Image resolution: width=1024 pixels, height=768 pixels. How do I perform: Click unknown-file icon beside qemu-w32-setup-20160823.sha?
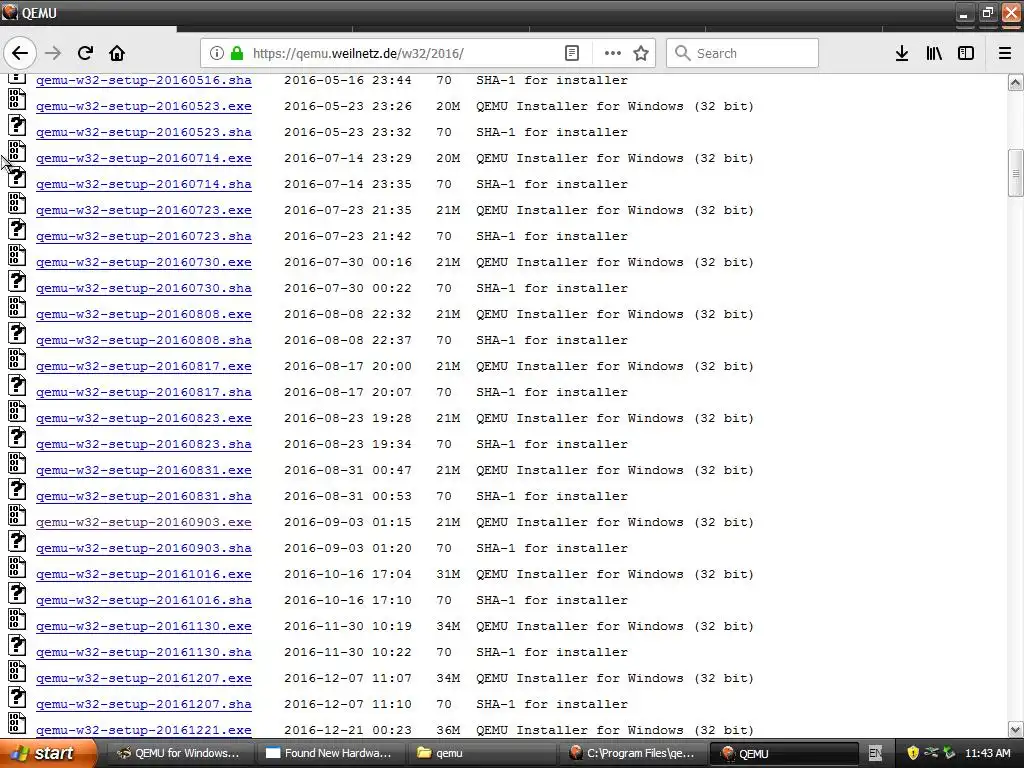tap(17, 438)
